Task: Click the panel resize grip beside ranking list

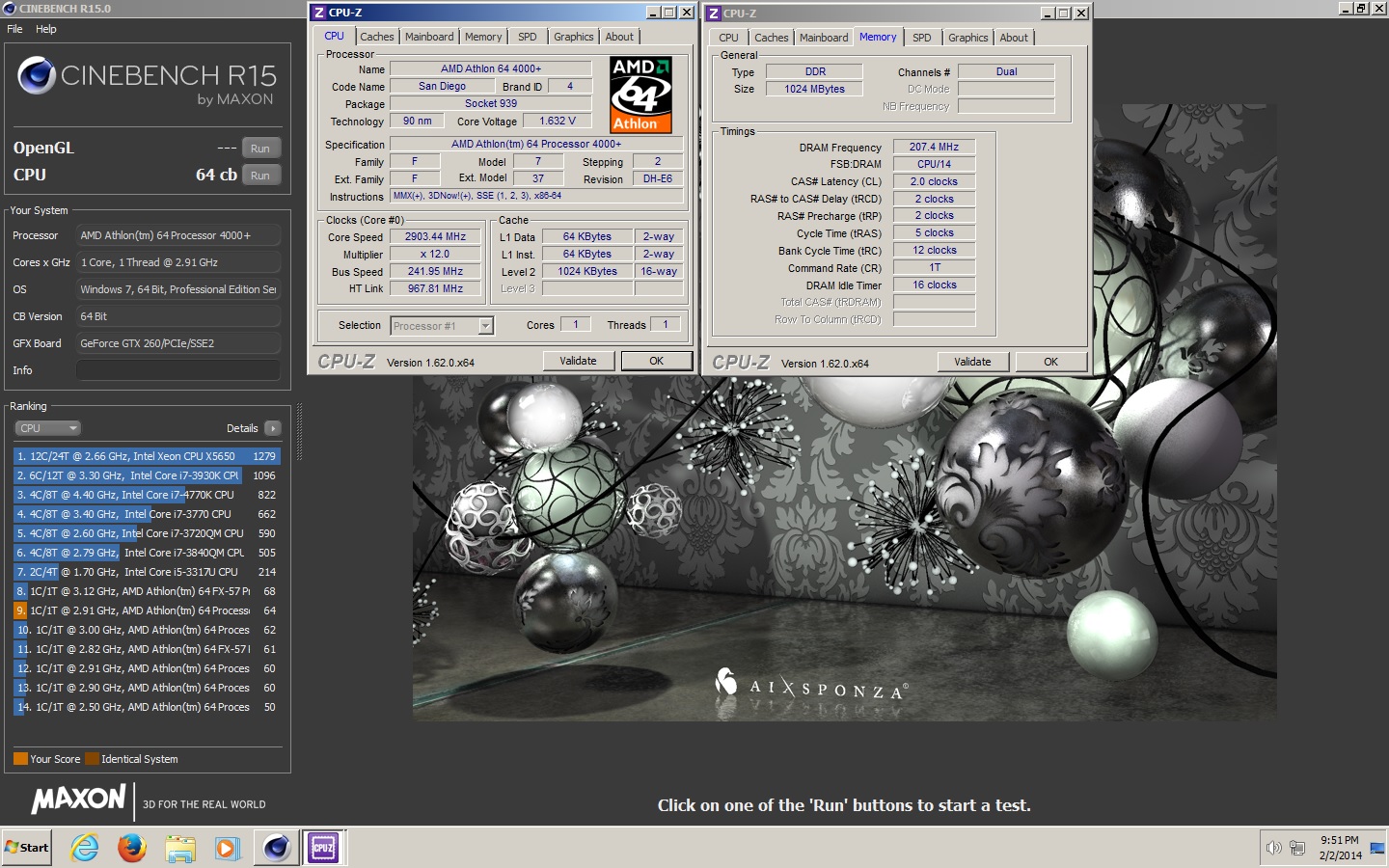Action: pyautogui.click(x=299, y=433)
